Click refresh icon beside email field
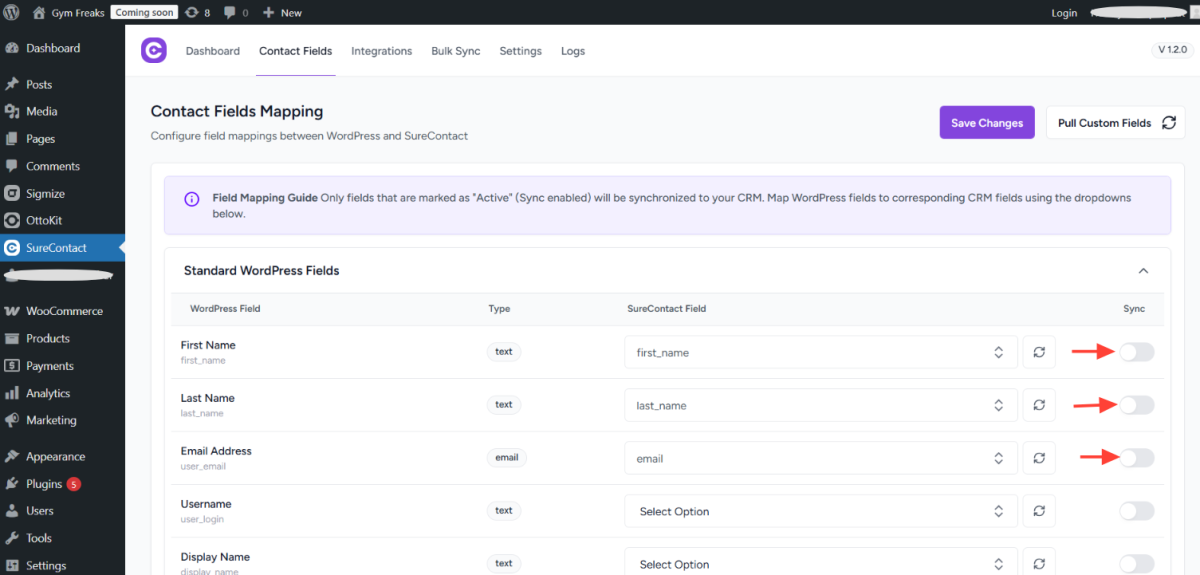 [1039, 458]
